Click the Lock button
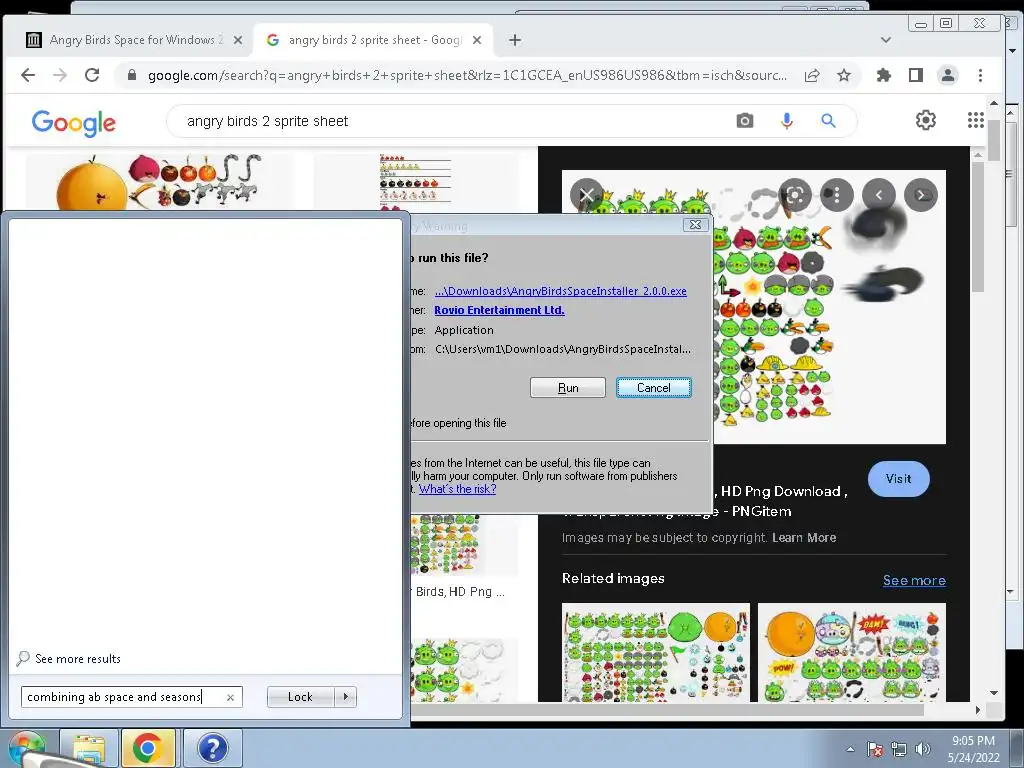The height and width of the screenshot is (768, 1024). tap(300, 697)
